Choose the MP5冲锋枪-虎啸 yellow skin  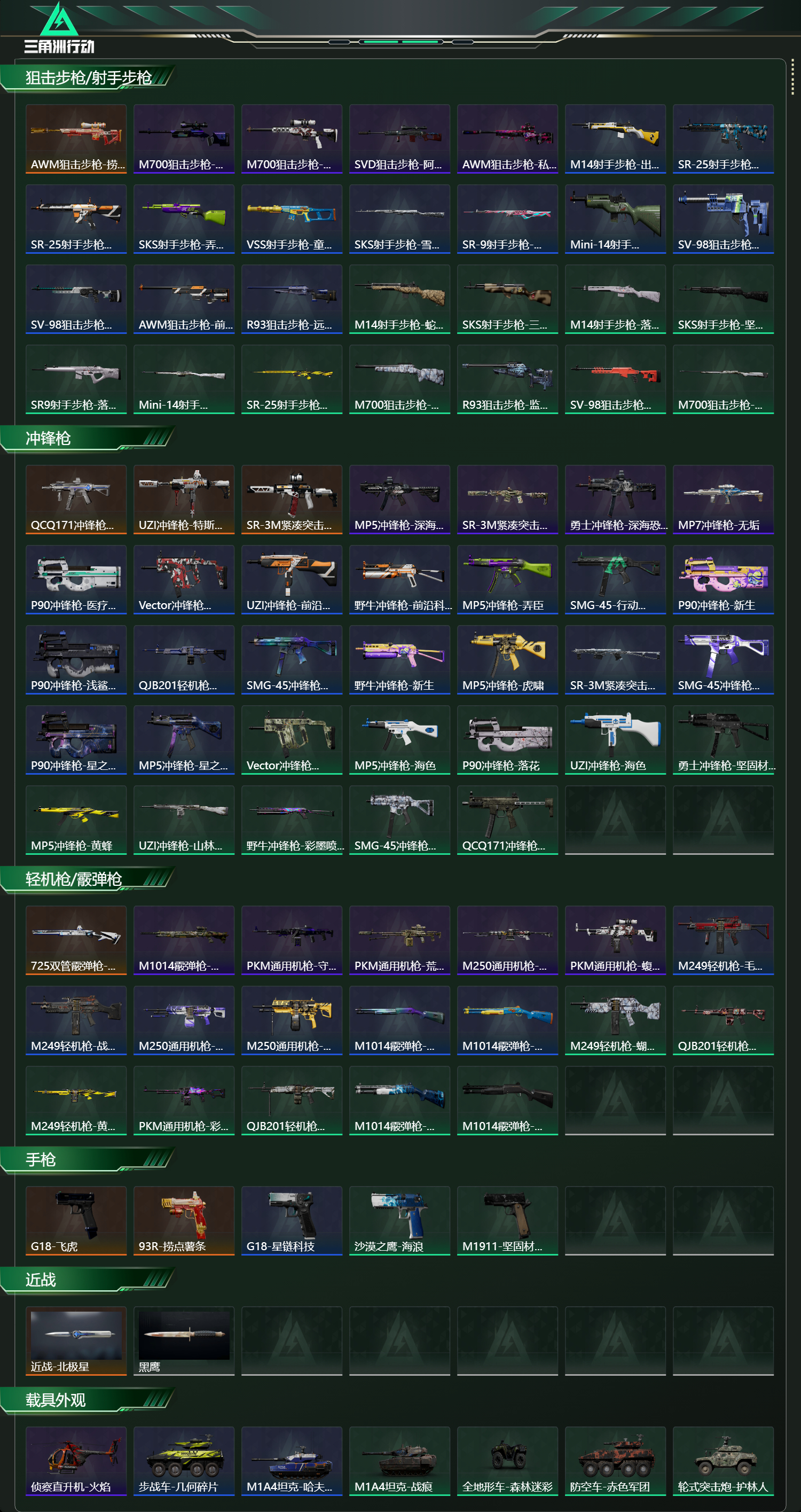click(507, 660)
